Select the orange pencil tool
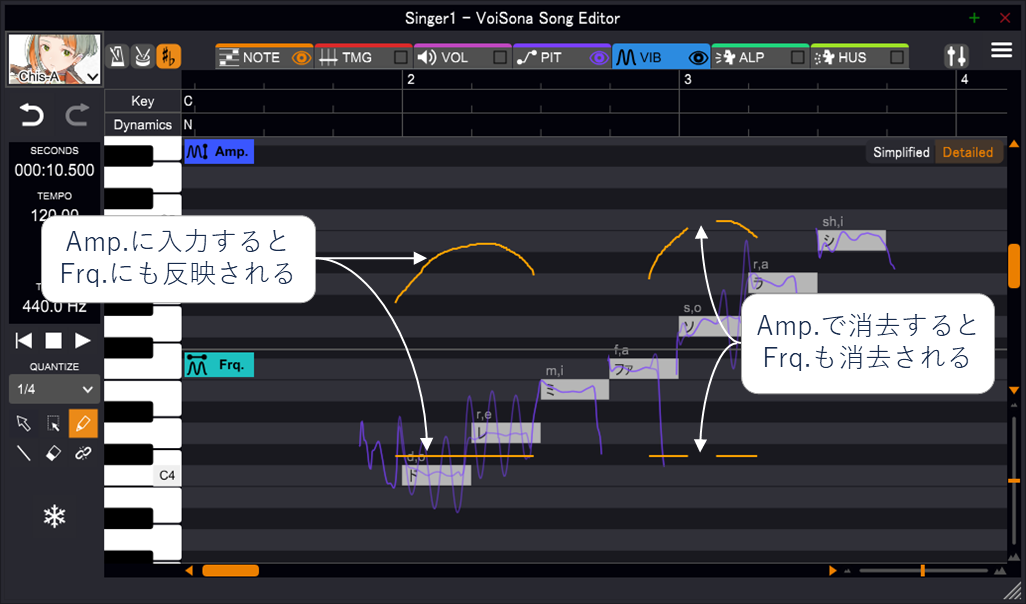1026x604 pixels. (x=83, y=423)
